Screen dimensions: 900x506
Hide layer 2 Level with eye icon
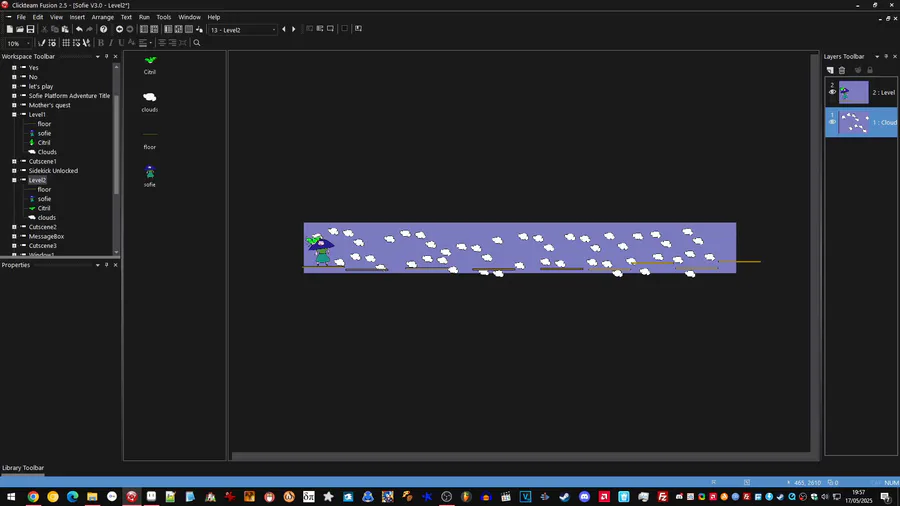(x=832, y=92)
